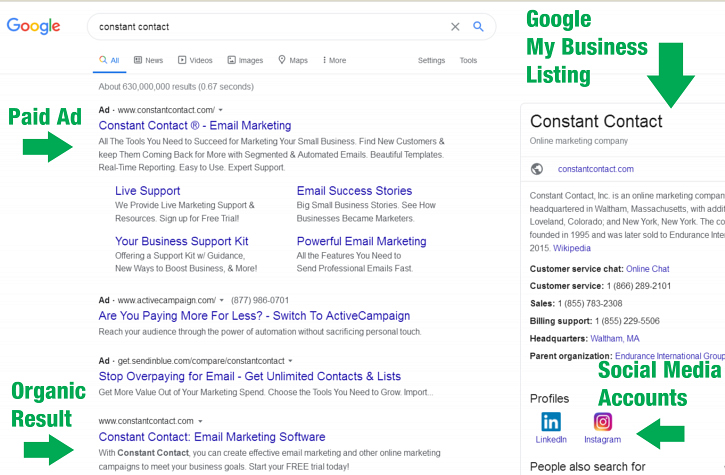Open the Live Support sitelink

coord(147,191)
